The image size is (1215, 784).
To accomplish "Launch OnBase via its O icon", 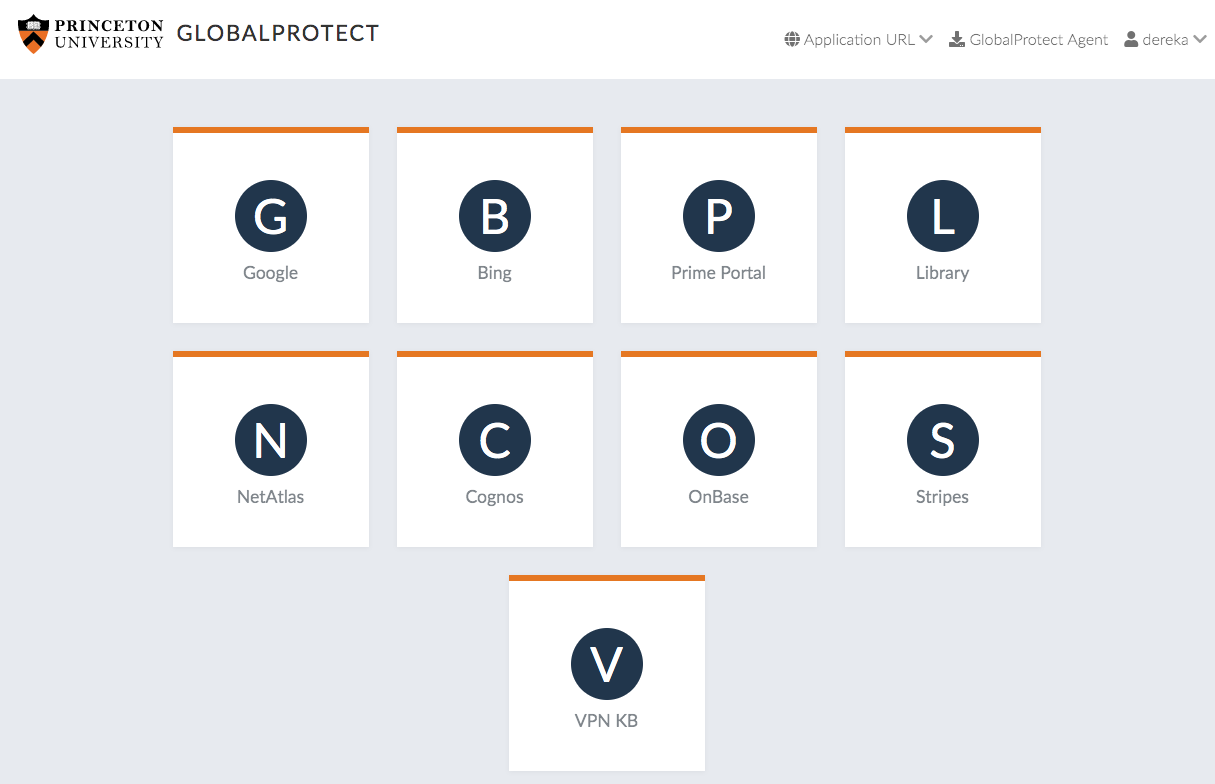I will click(718, 440).
